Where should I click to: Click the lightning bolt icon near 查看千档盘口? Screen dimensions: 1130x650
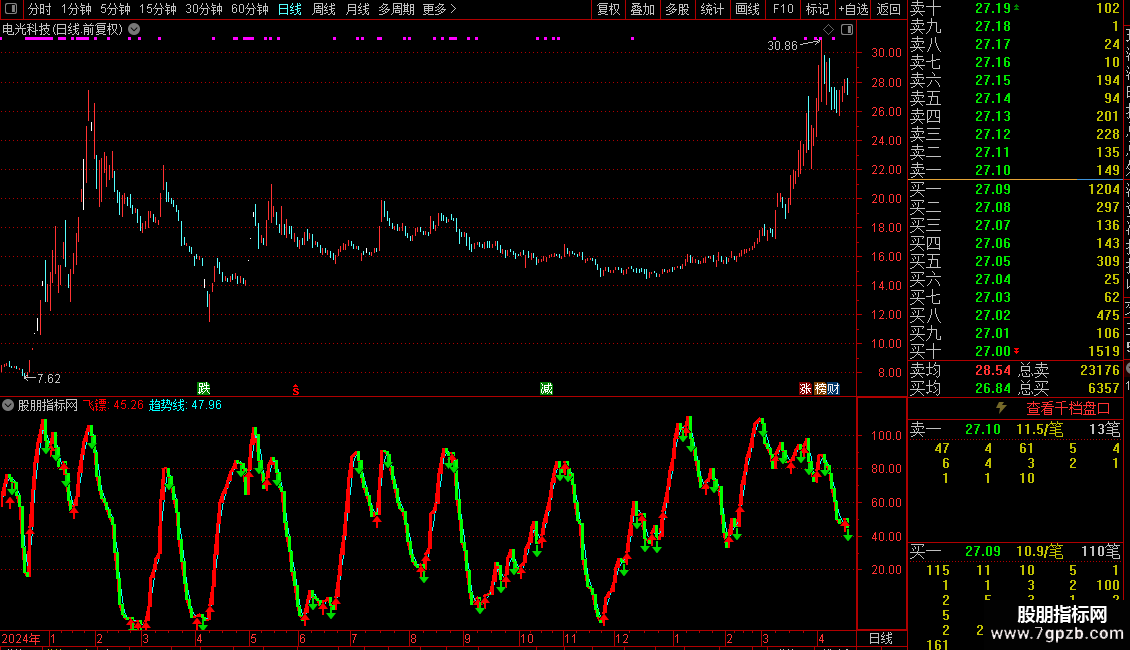[1001, 408]
